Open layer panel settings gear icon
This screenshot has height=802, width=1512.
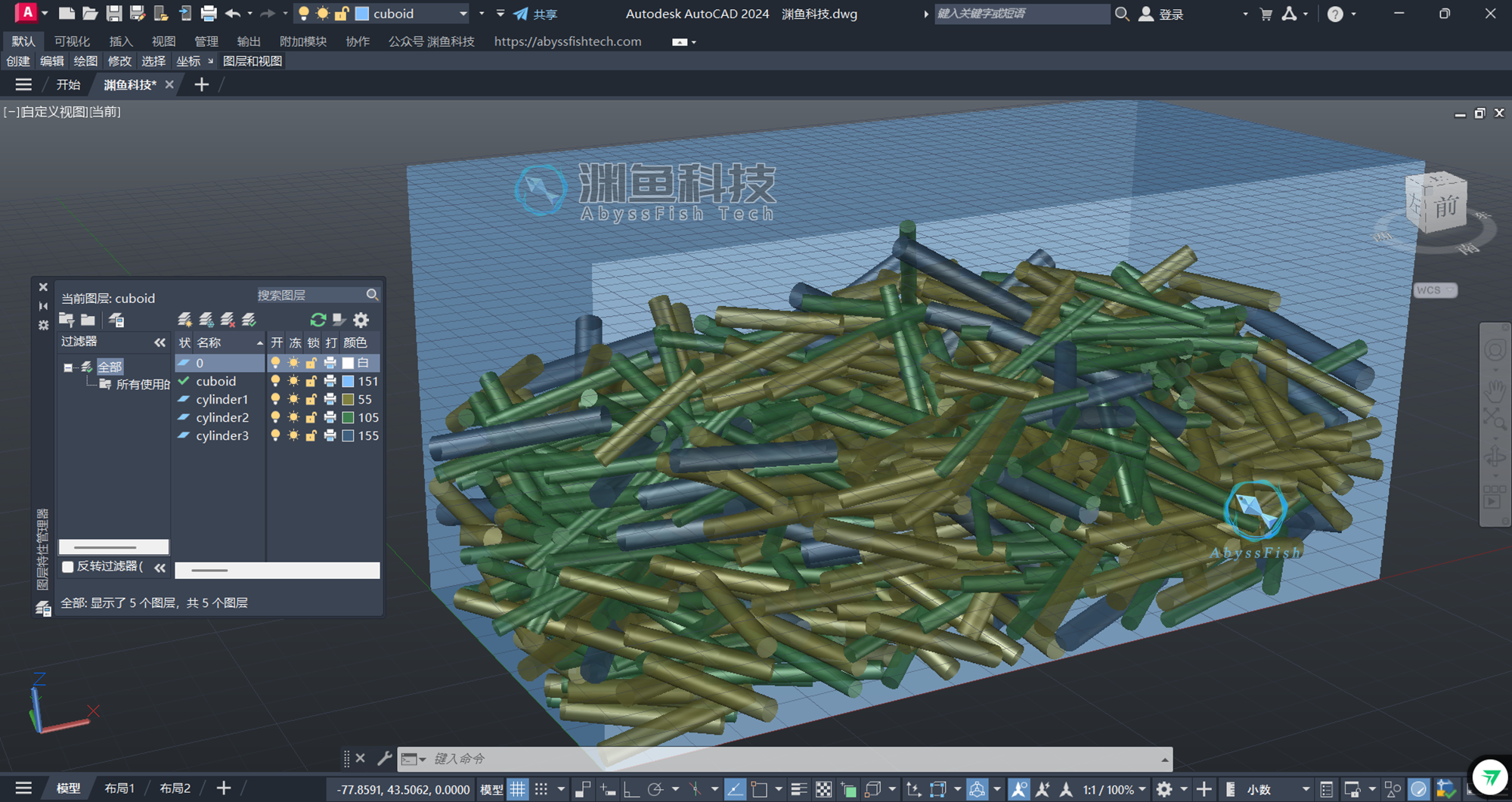pyautogui.click(x=361, y=320)
